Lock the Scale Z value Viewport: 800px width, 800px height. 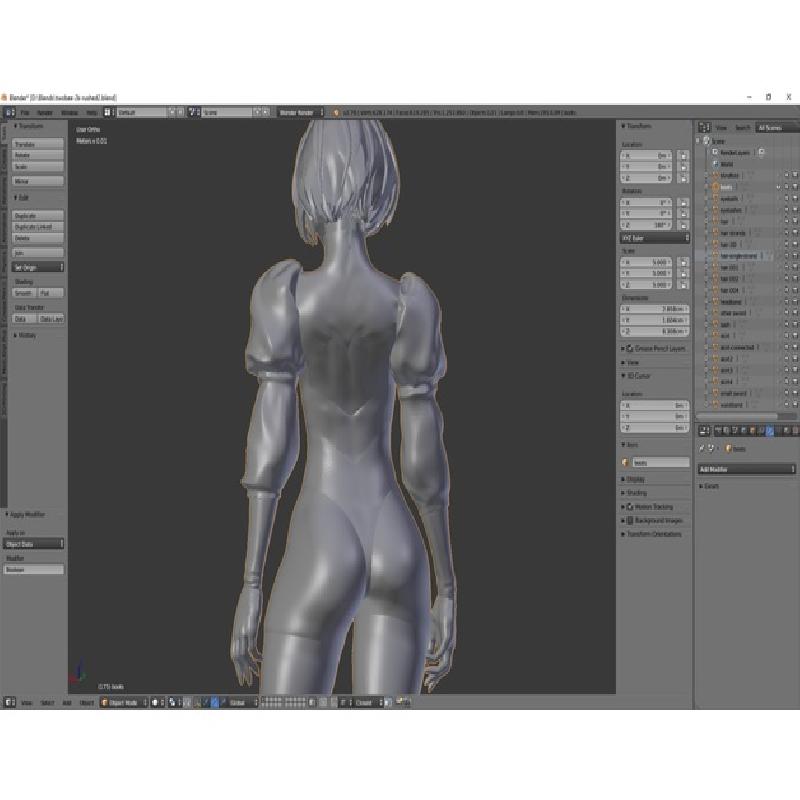point(683,285)
